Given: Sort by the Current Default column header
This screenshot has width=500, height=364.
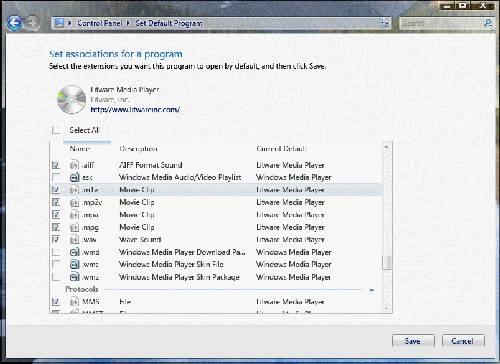Looking at the screenshot, I should point(282,149).
